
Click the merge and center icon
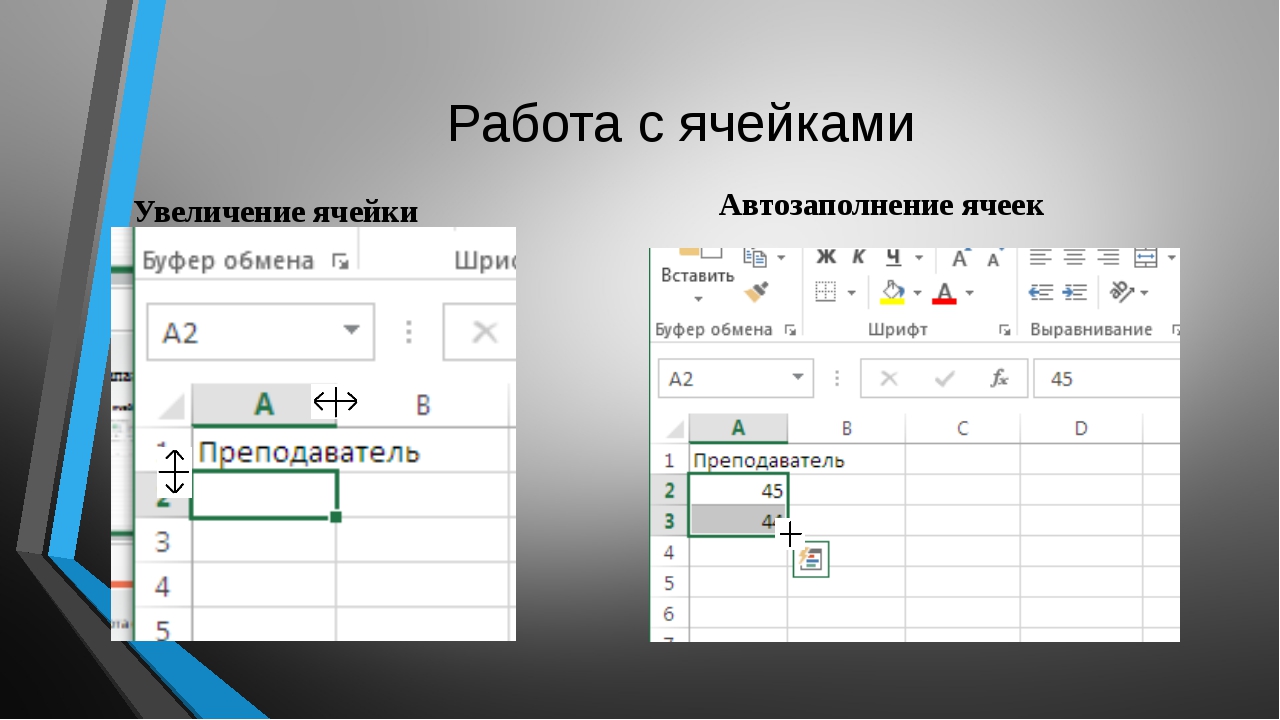pos(1146,258)
